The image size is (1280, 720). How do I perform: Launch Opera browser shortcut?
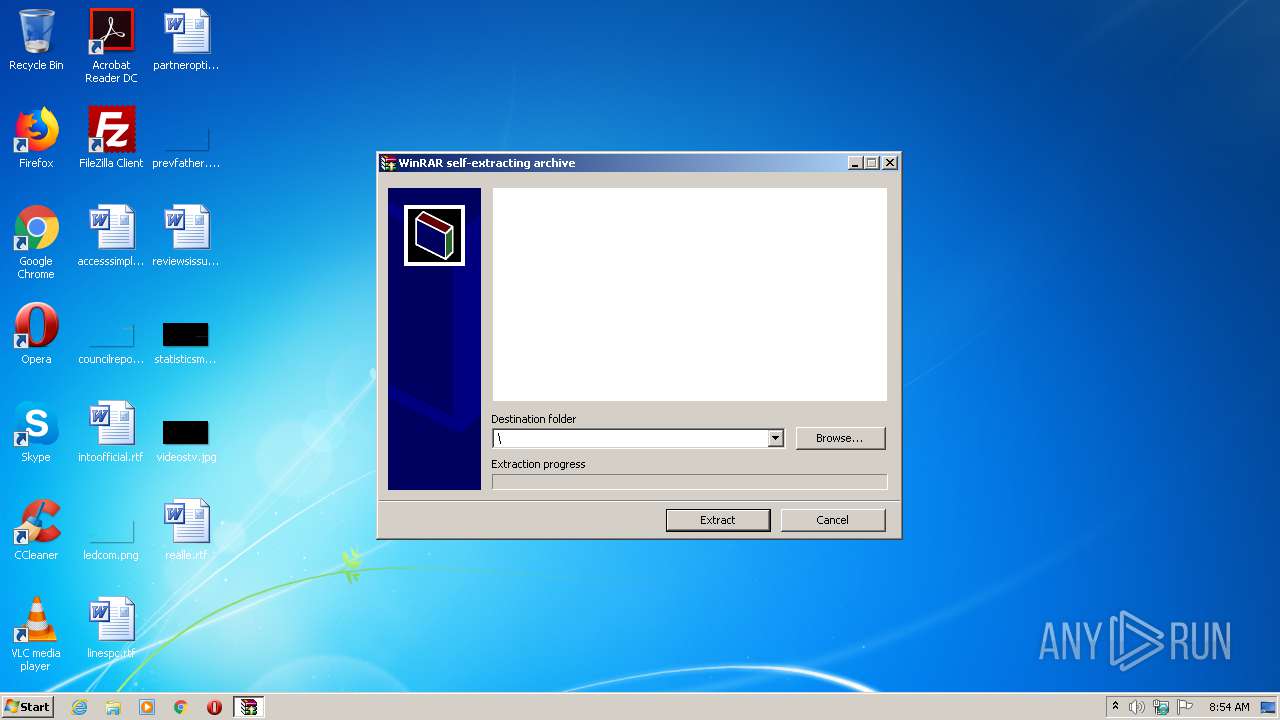click(36, 334)
